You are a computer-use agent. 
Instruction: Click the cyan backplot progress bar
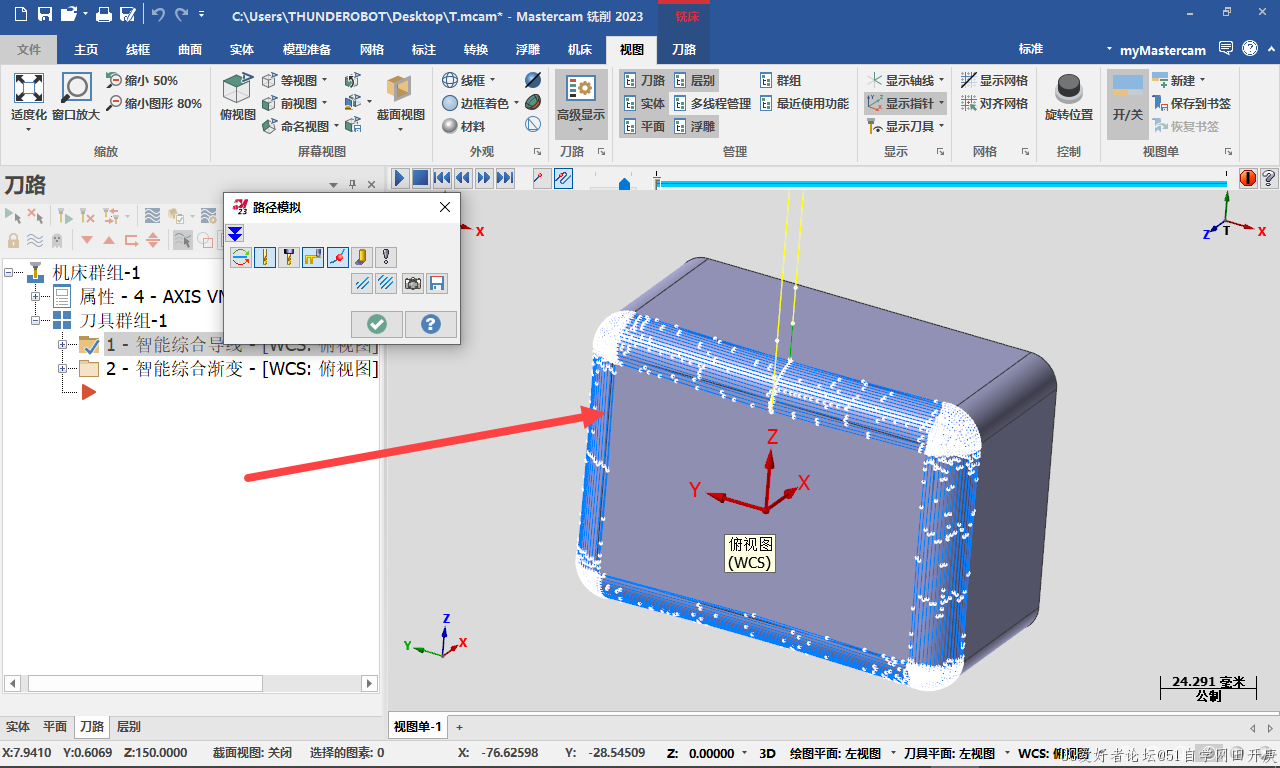click(941, 183)
